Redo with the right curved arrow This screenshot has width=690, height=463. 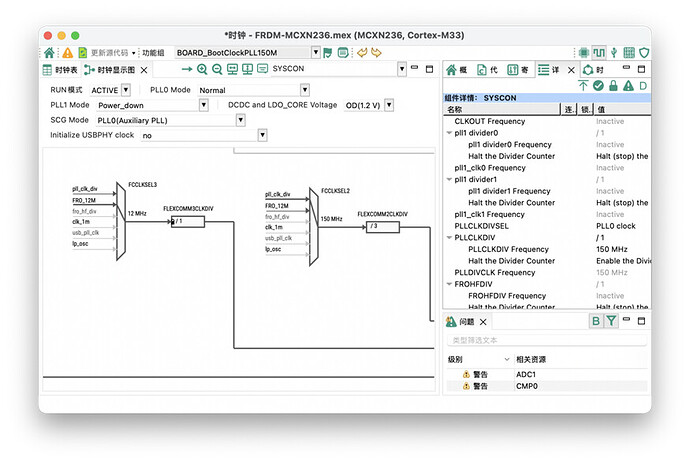click(376, 53)
